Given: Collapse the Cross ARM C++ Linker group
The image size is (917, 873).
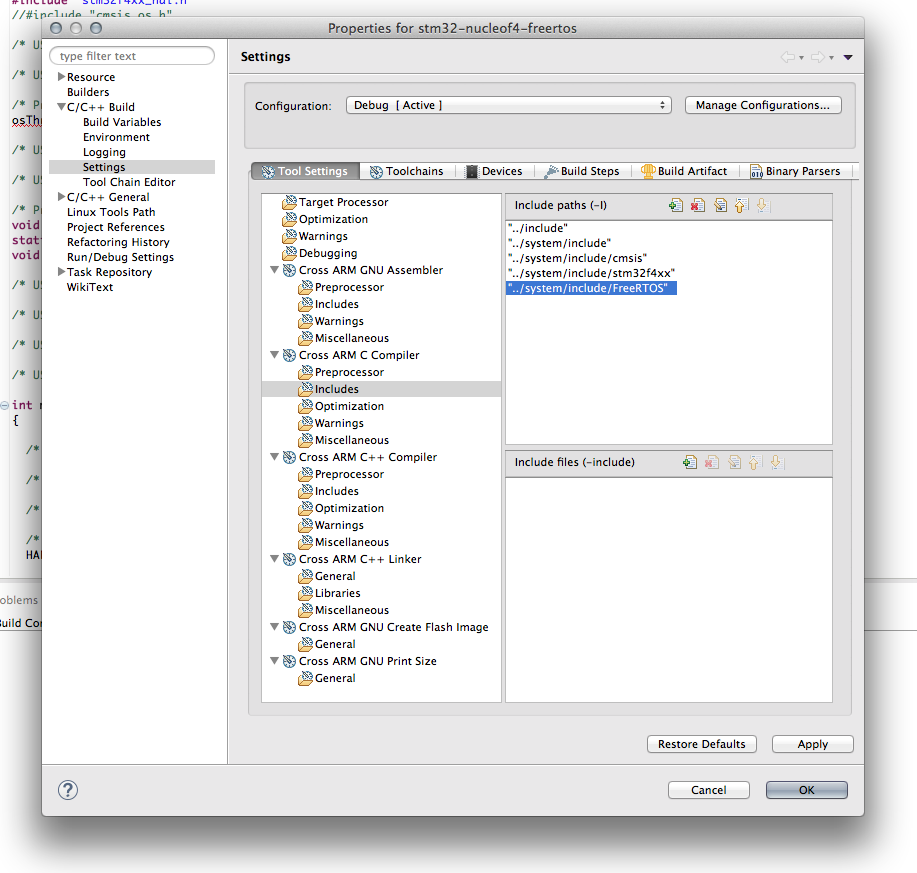Looking at the screenshot, I should (274, 559).
